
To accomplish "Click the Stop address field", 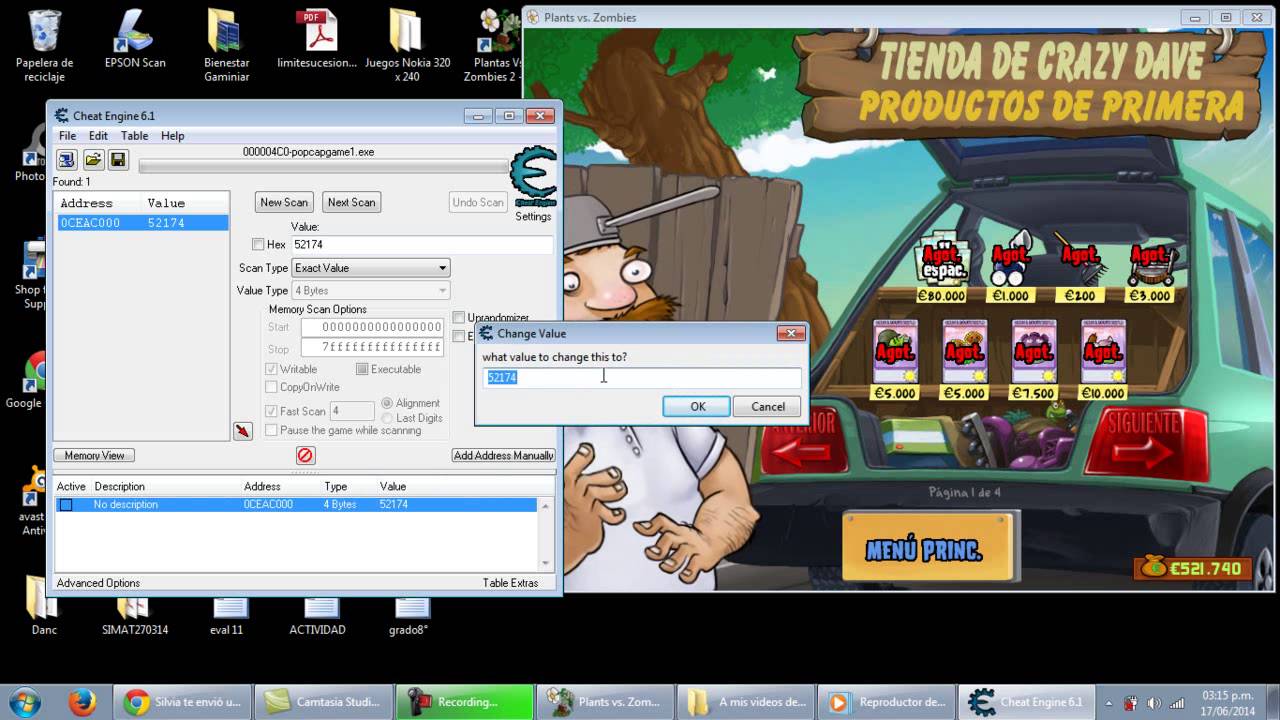I will pyautogui.click(x=371, y=348).
